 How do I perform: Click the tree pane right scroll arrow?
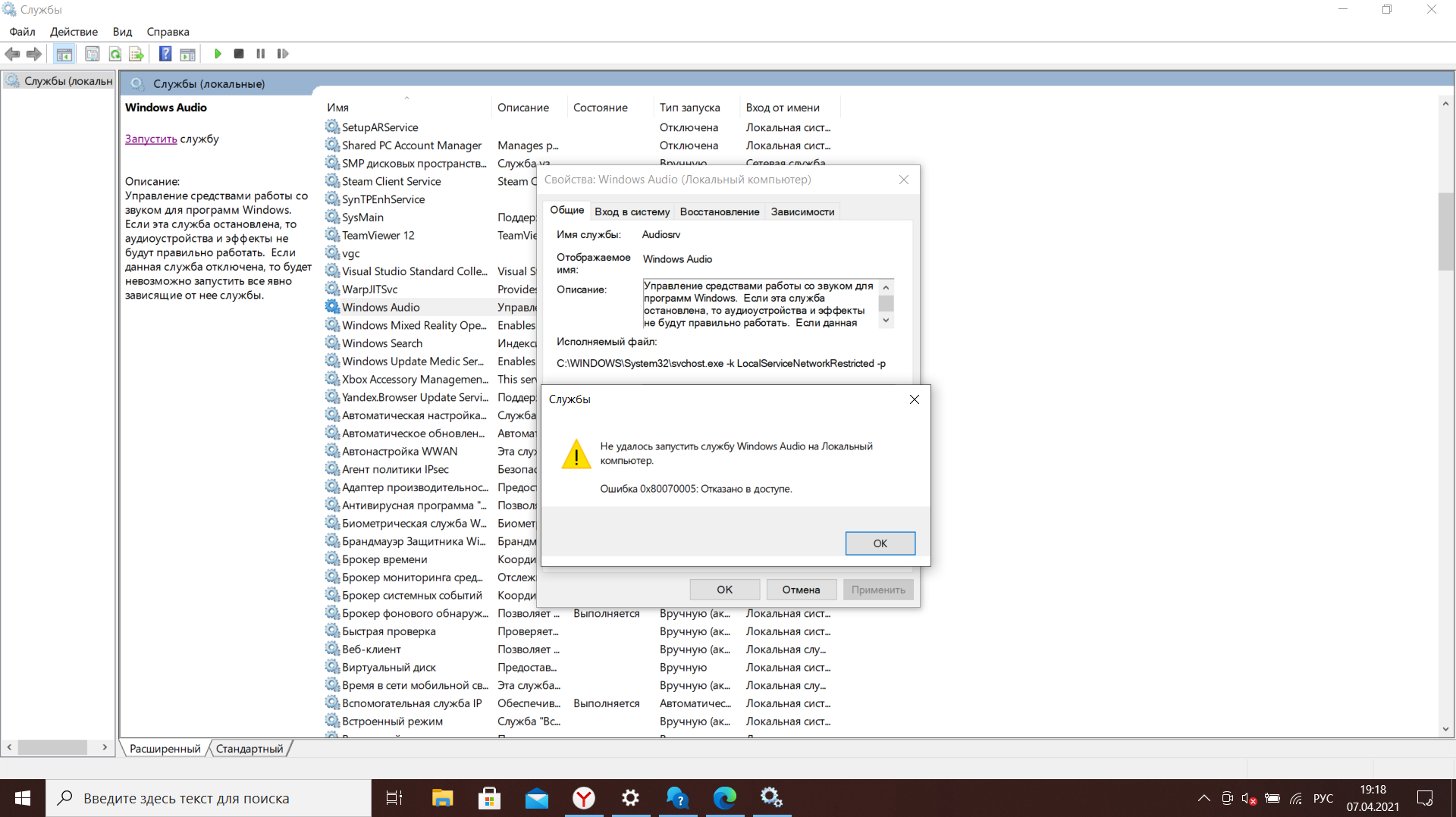105,747
